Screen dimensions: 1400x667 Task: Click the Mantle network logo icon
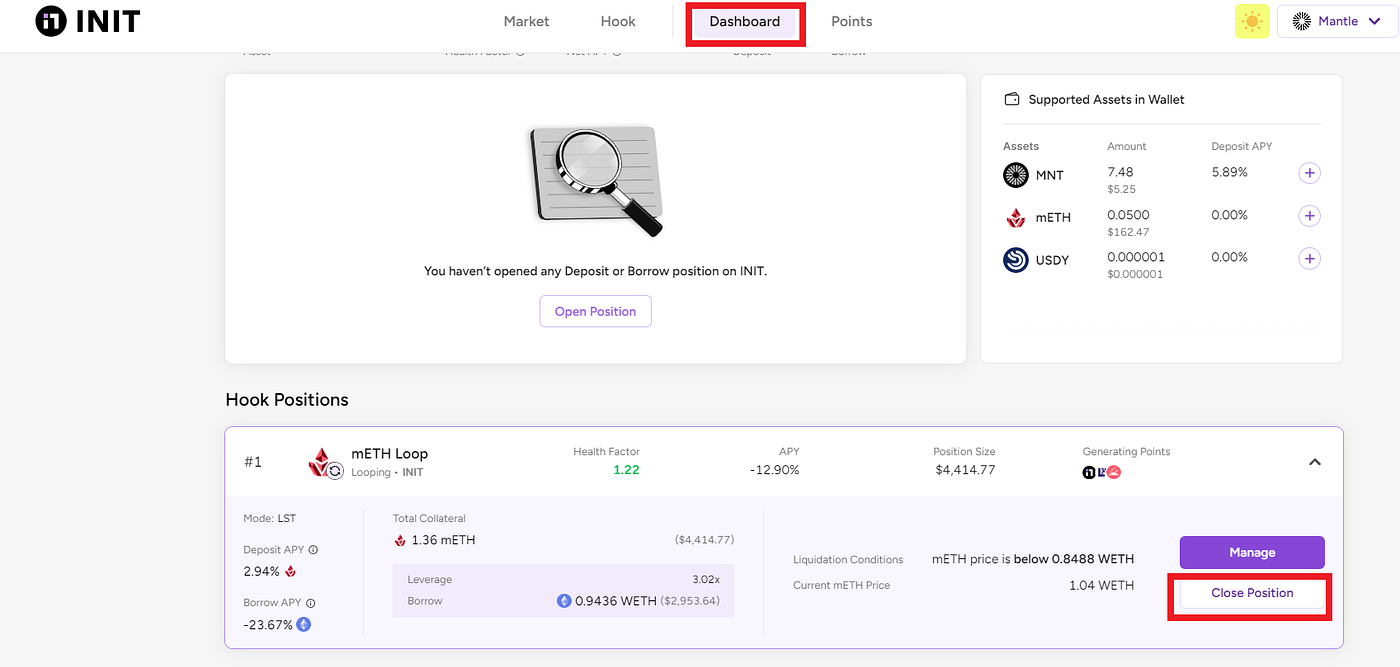(x=1302, y=21)
